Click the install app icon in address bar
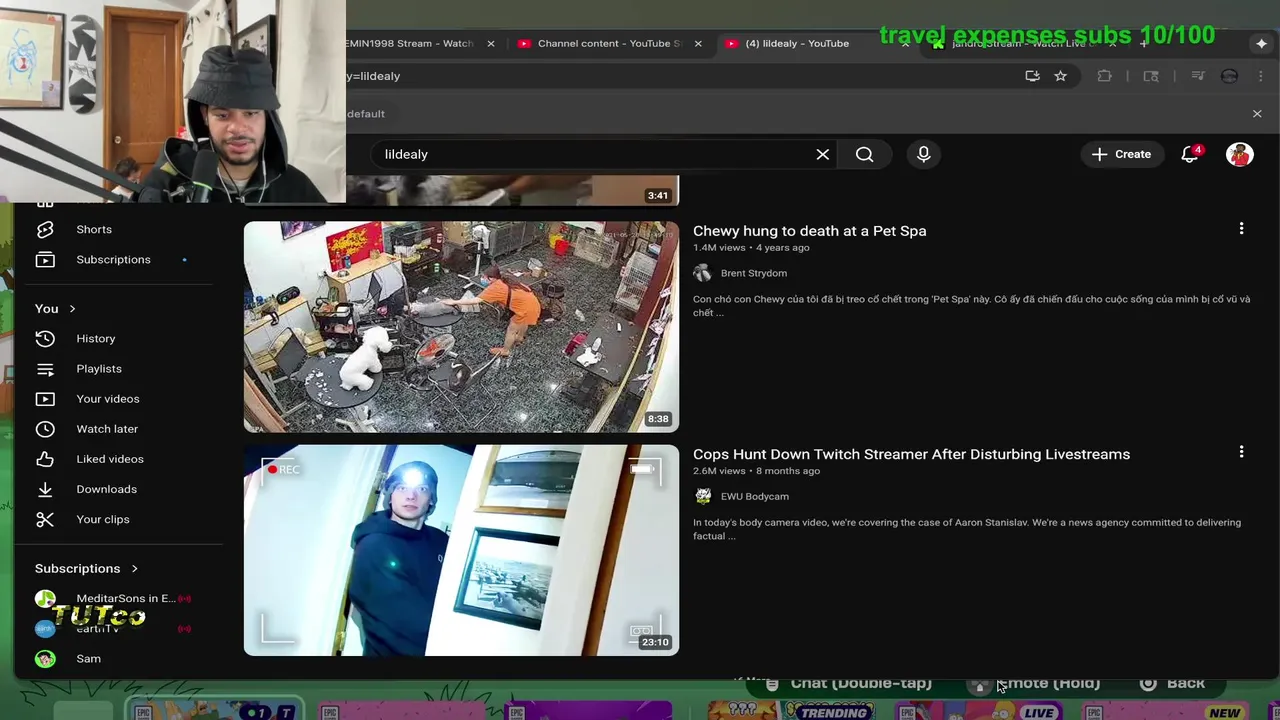Image resolution: width=1280 pixels, height=720 pixels. pyautogui.click(x=1032, y=76)
